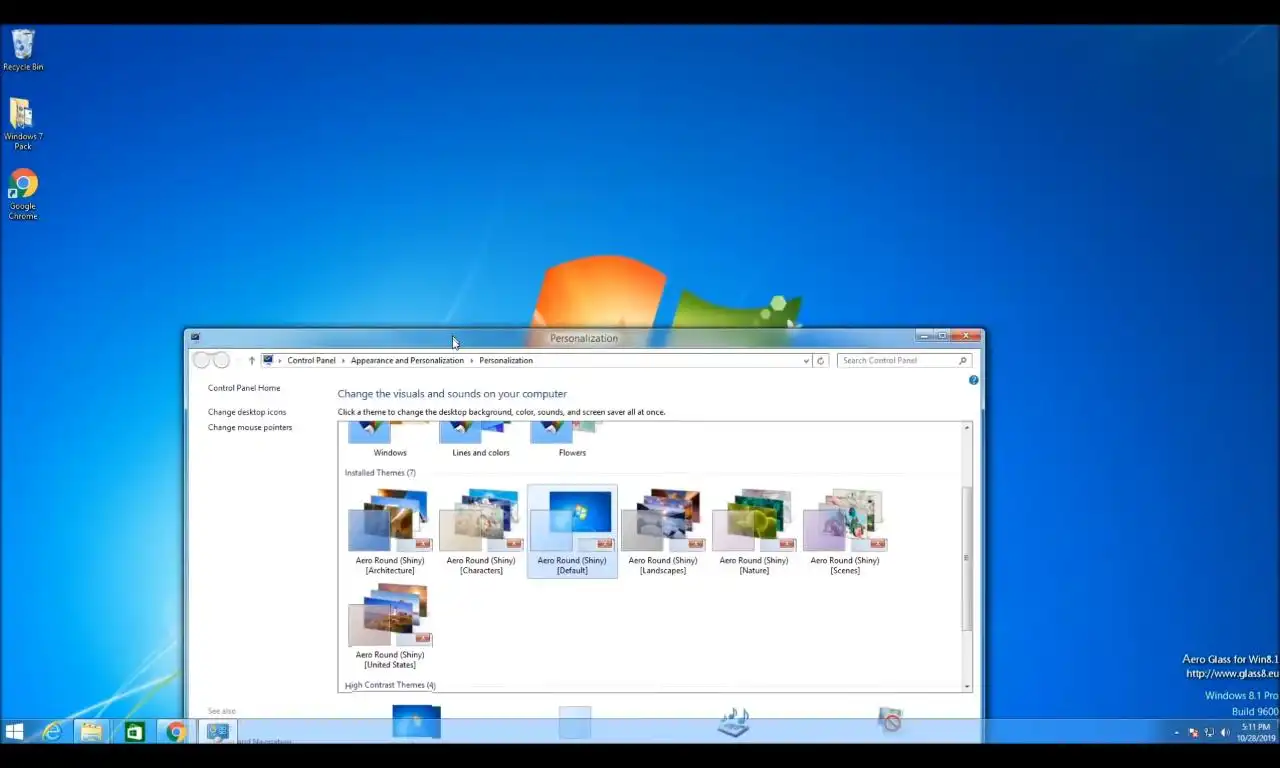Open the arrow dropdown after Appearance and Personalization
The width and height of the screenshot is (1280, 768).
pyautogui.click(x=472, y=360)
